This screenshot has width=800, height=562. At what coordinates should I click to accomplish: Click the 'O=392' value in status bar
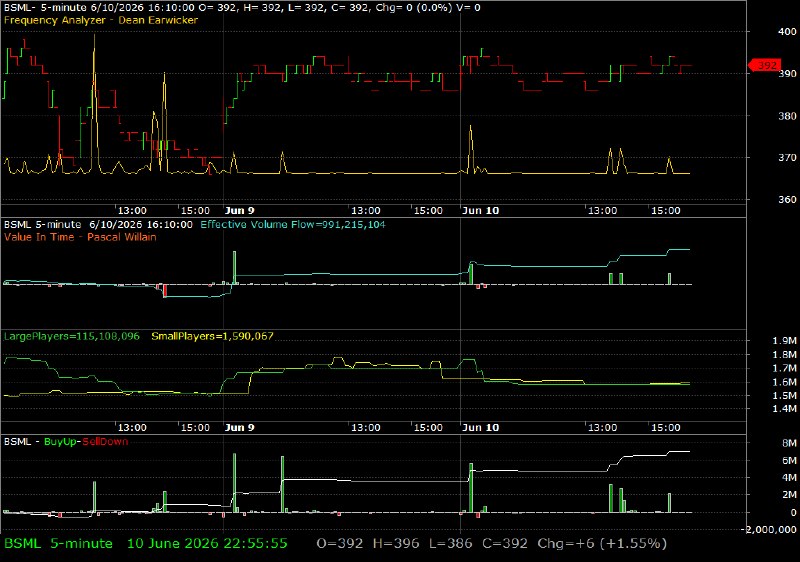340,544
